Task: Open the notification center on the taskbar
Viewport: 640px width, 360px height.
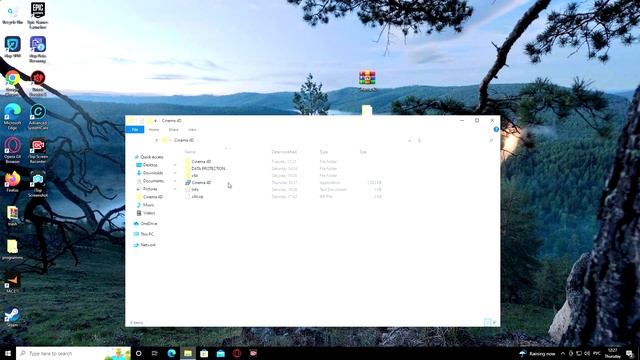Action: (630, 353)
